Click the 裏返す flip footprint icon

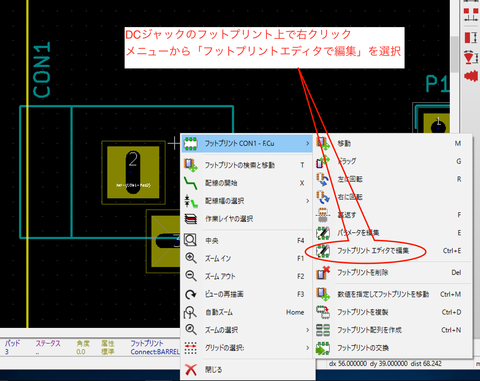pos(323,215)
